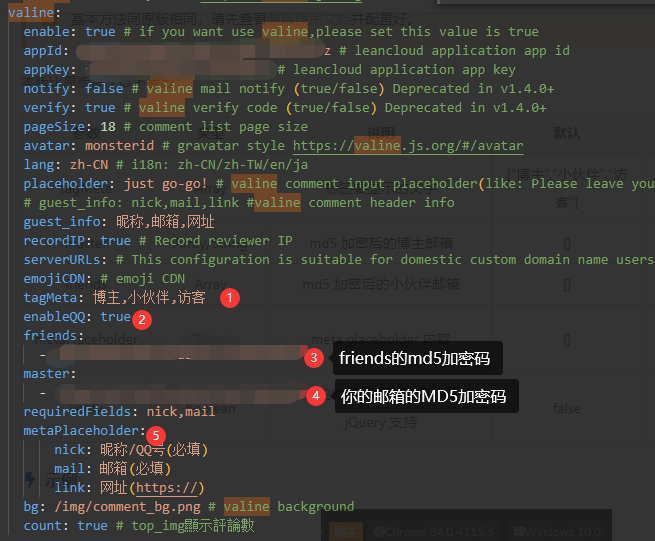Select the '# top_img顯示評論數' comment
Viewport: 655px width, 541px height.
(185, 526)
